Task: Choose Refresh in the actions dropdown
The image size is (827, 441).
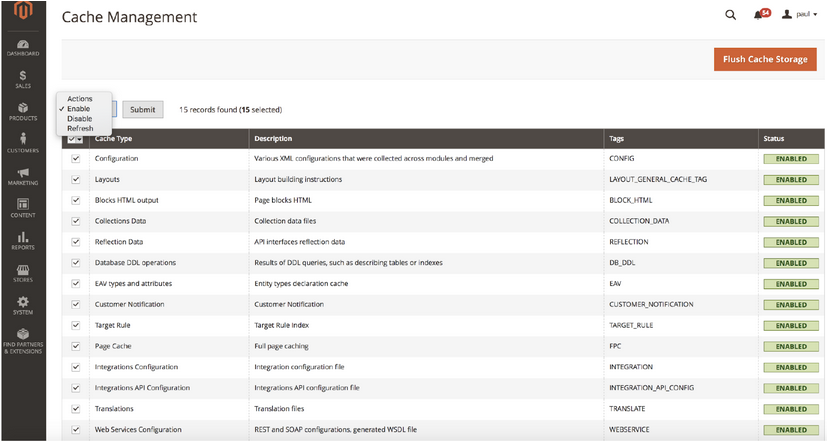Action: pyautogui.click(x=80, y=128)
